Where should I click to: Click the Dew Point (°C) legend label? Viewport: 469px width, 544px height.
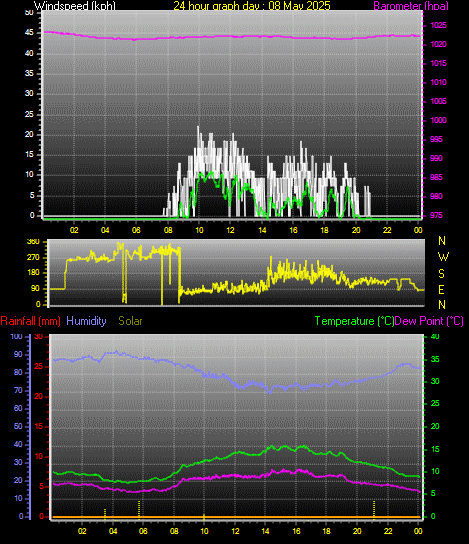point(429,321)
